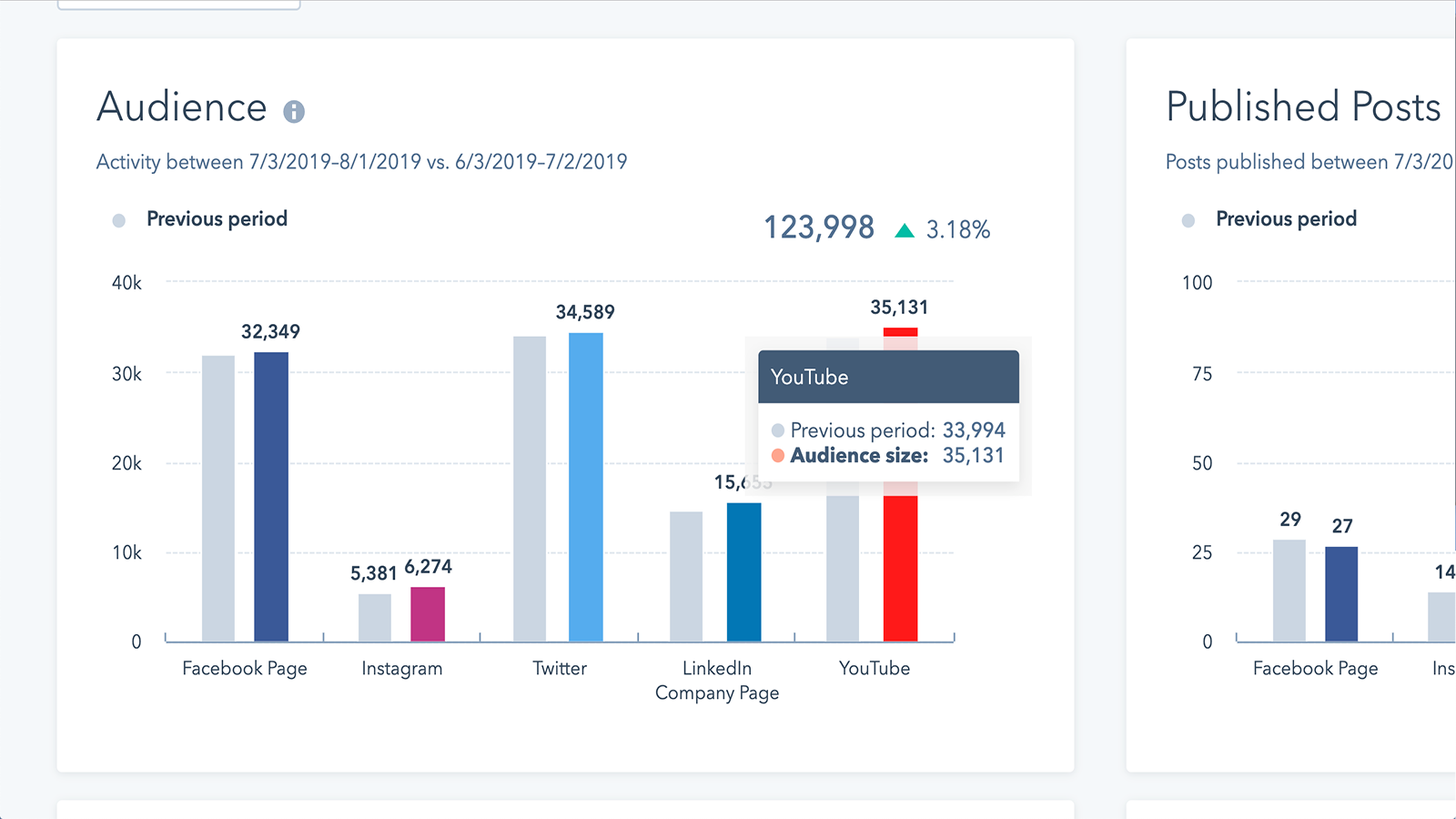The height and width of the screenshot is (819, 1456).
Task: Click the orange dot beside Audience size in tooltip
Action: coord(777,455)
